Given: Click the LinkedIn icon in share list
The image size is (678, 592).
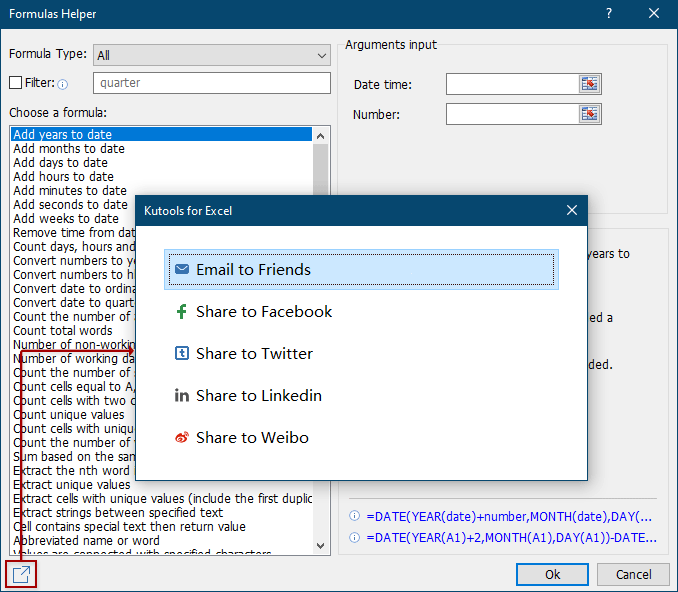Looking at the screenshot, I should click(x=181, y=396).
